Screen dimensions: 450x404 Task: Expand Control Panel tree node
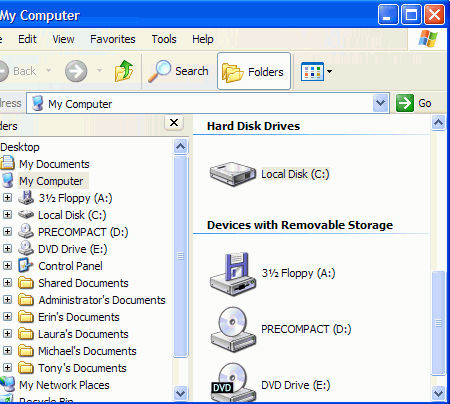pyautogui.click(x=7, y=266)
